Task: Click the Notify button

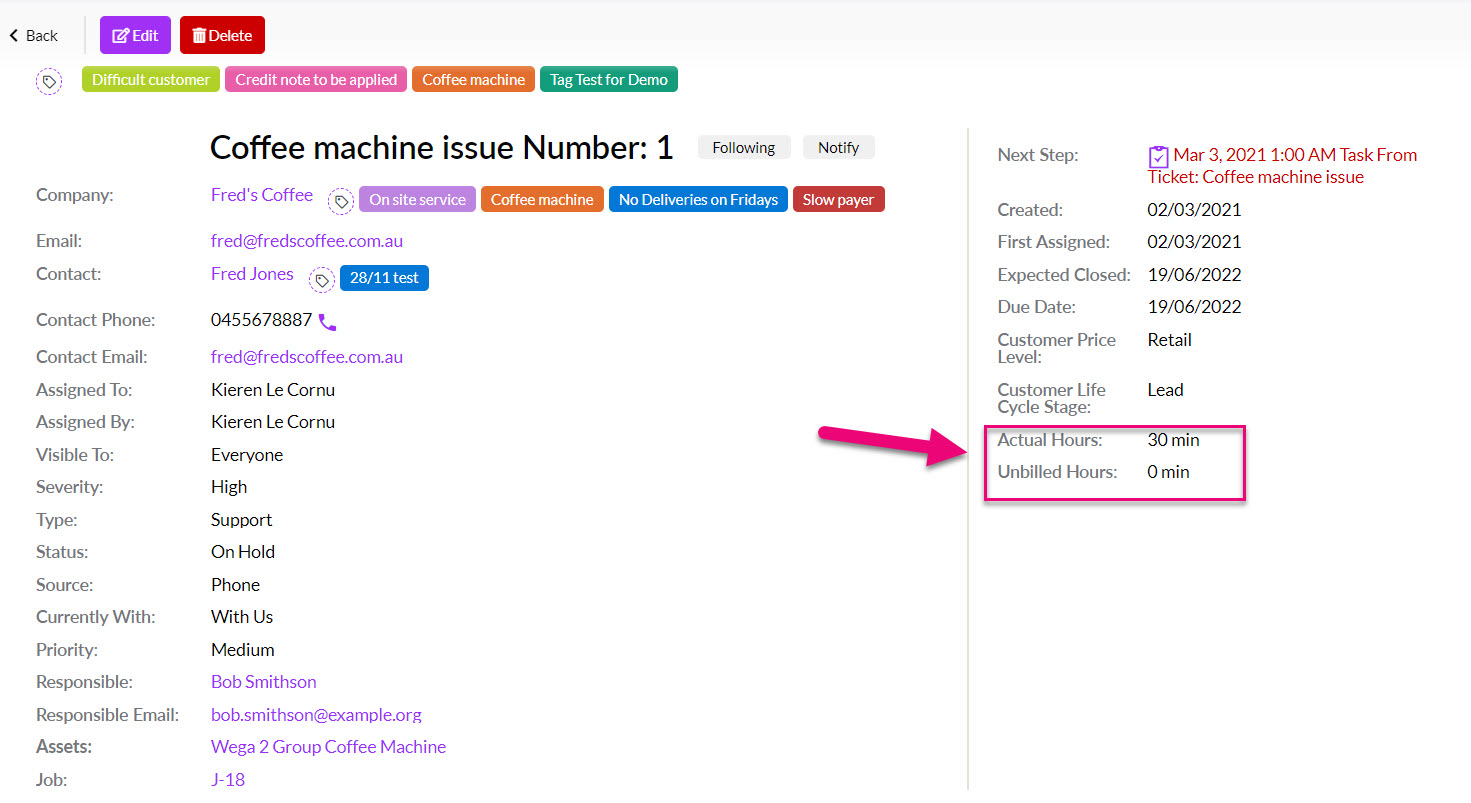Action: pyautogui.click(x=838, y=147)
